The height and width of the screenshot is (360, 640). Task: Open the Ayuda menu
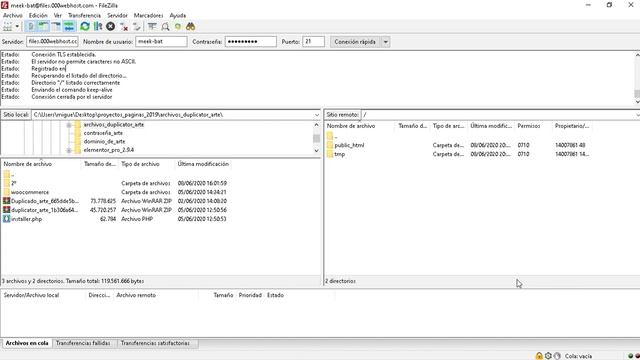[178, 16]
